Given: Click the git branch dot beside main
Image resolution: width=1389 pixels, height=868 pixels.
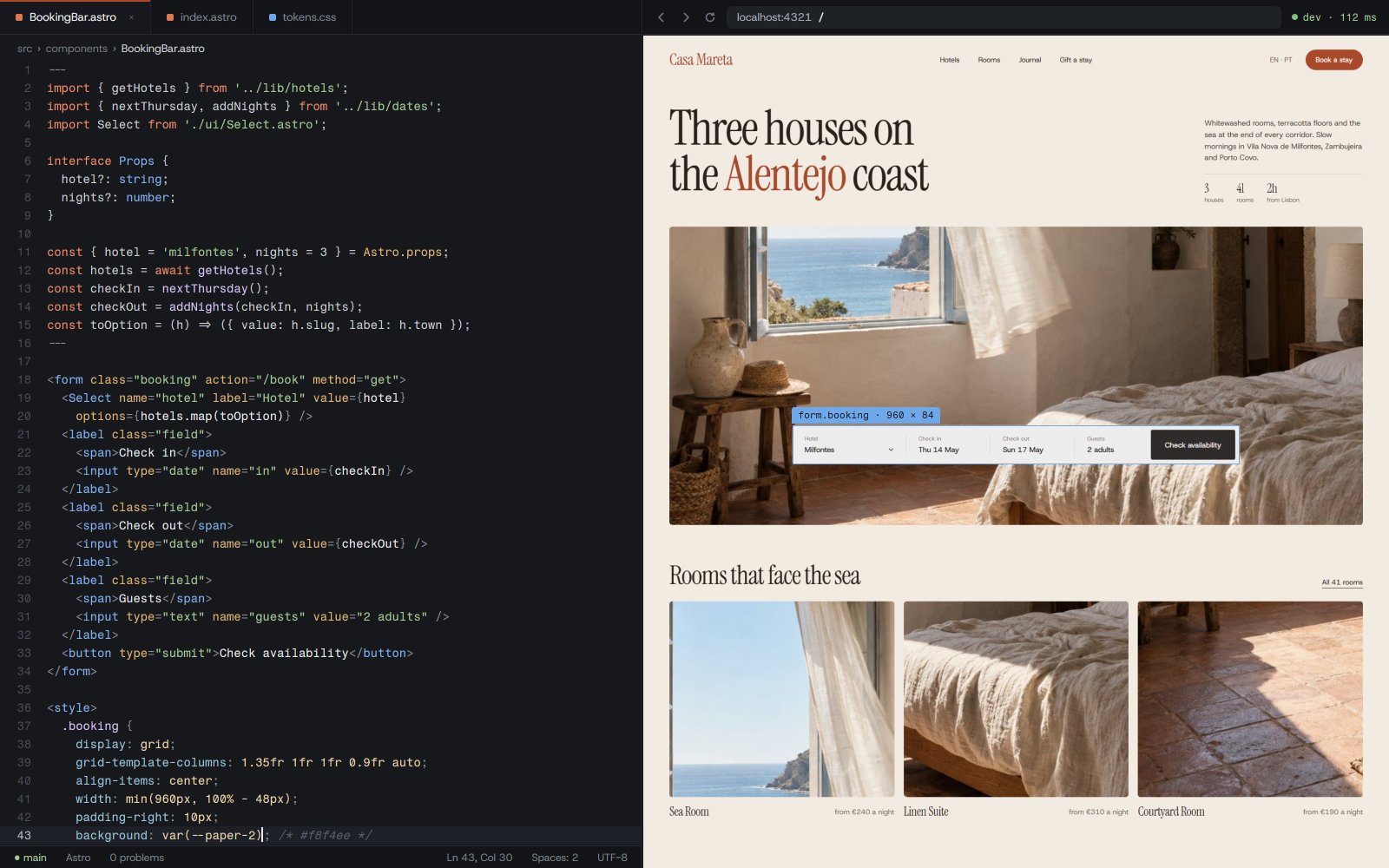Looking at the screenshot, I should [x=16, y=858].
